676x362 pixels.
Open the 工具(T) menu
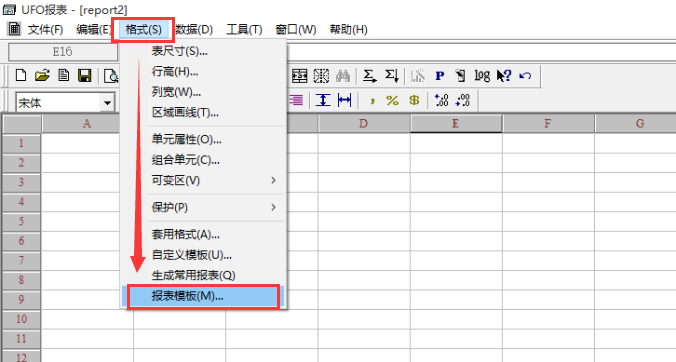pyautogui.click(x=244, y=29)
